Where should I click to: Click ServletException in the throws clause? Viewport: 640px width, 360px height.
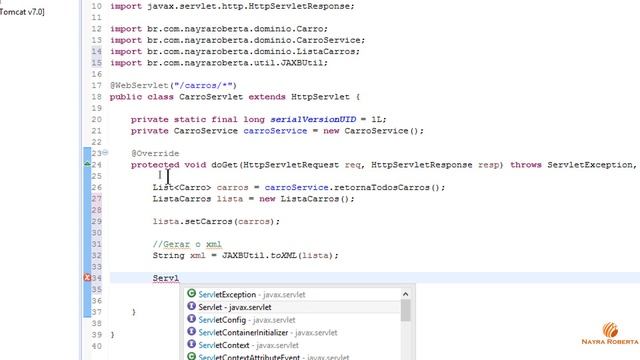(590, 165)
